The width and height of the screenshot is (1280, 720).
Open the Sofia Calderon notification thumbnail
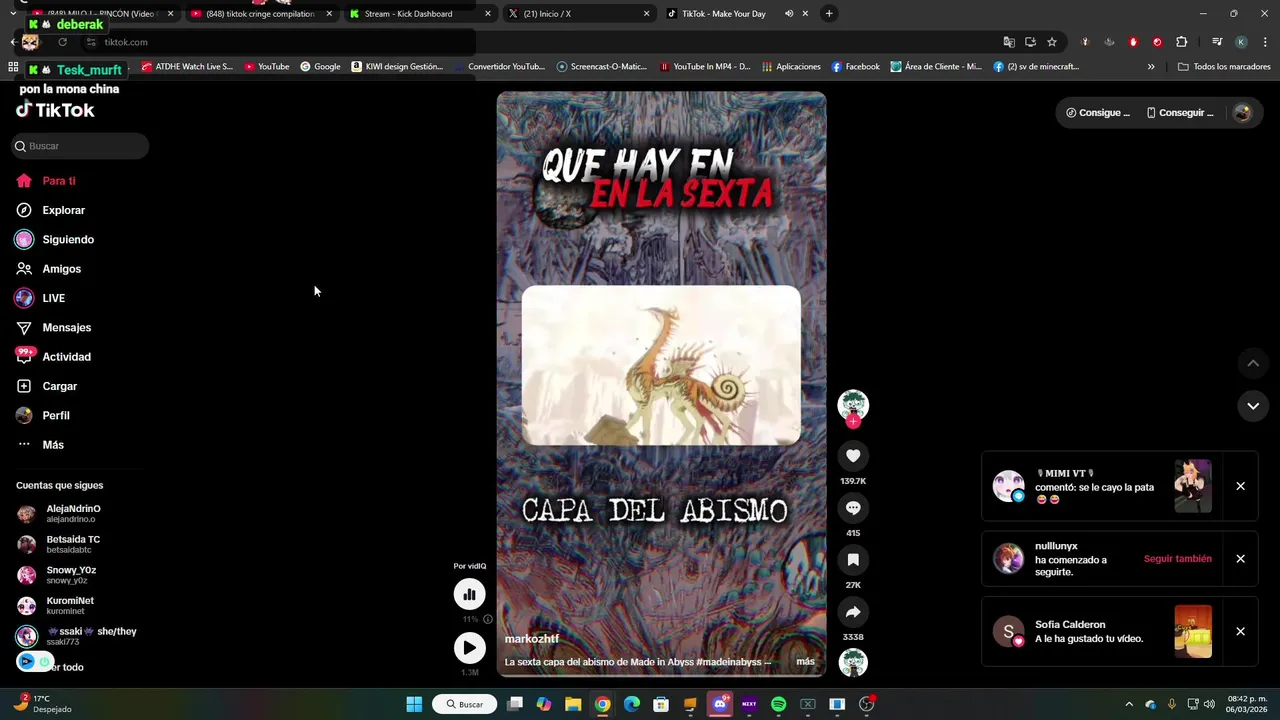tap(1193, 632)
